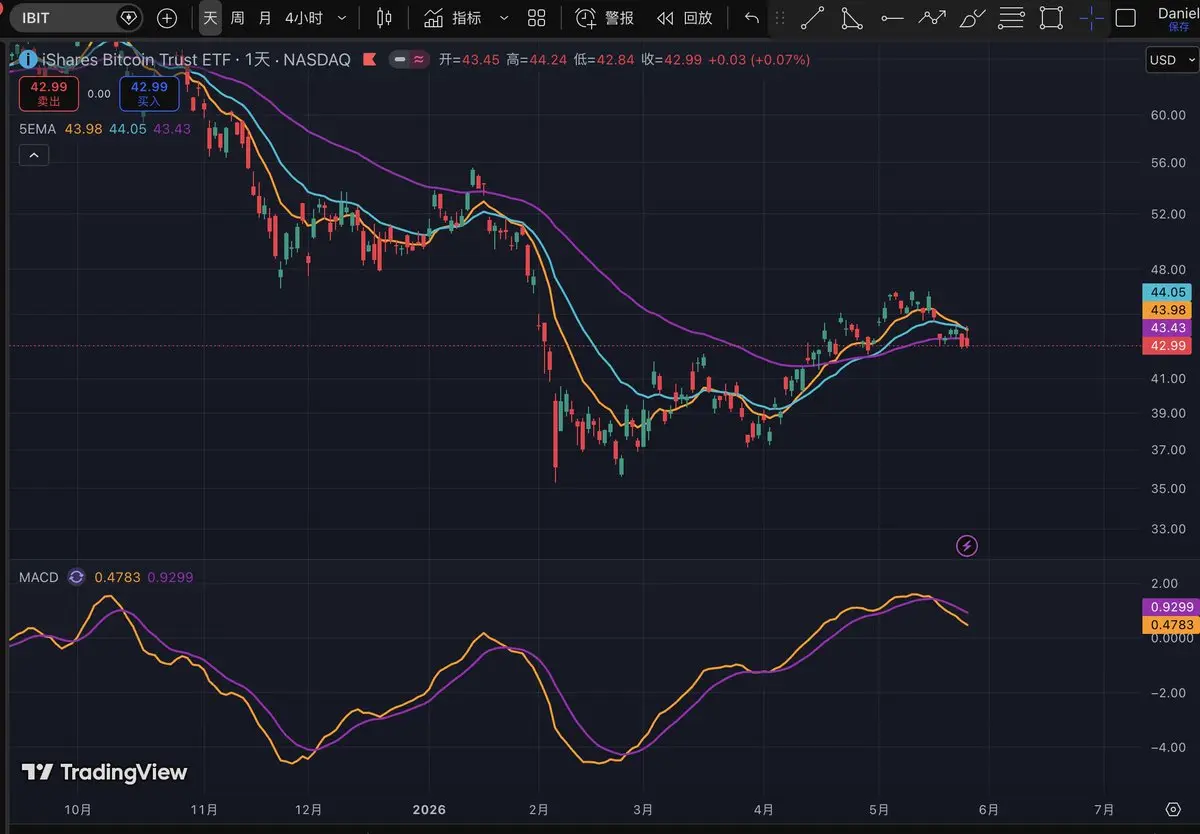The image size is (1200, 834).
Task: Click the rounded rectangle layout icon in the top bar
Action: [1125, 18]
